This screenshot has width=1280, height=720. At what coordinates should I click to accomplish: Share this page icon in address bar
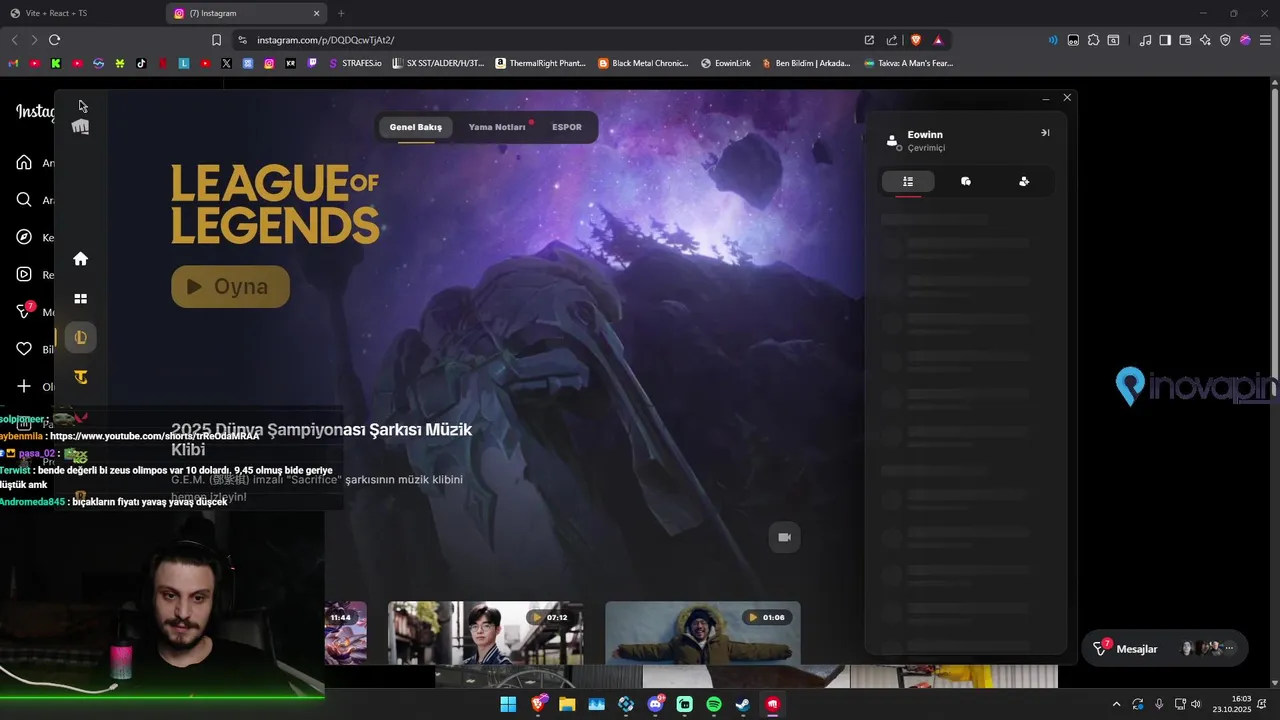892,40
